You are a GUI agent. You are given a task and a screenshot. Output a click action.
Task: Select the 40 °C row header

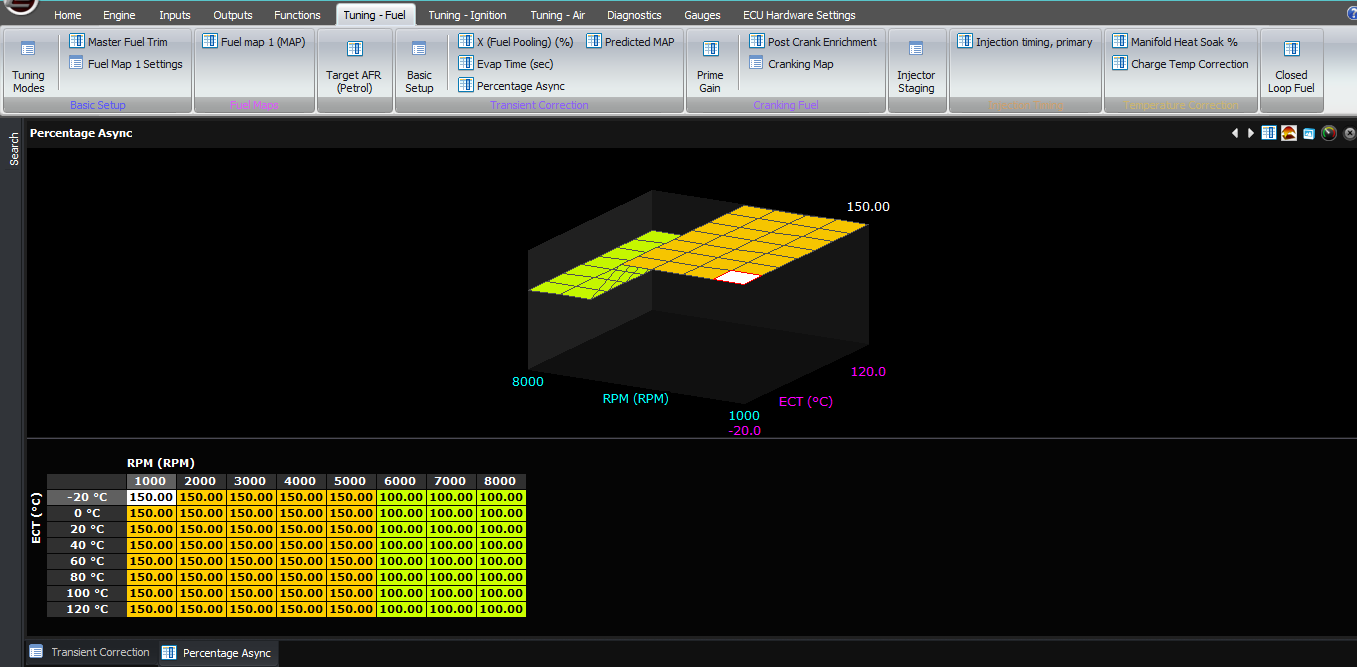(x=87, y=545)
